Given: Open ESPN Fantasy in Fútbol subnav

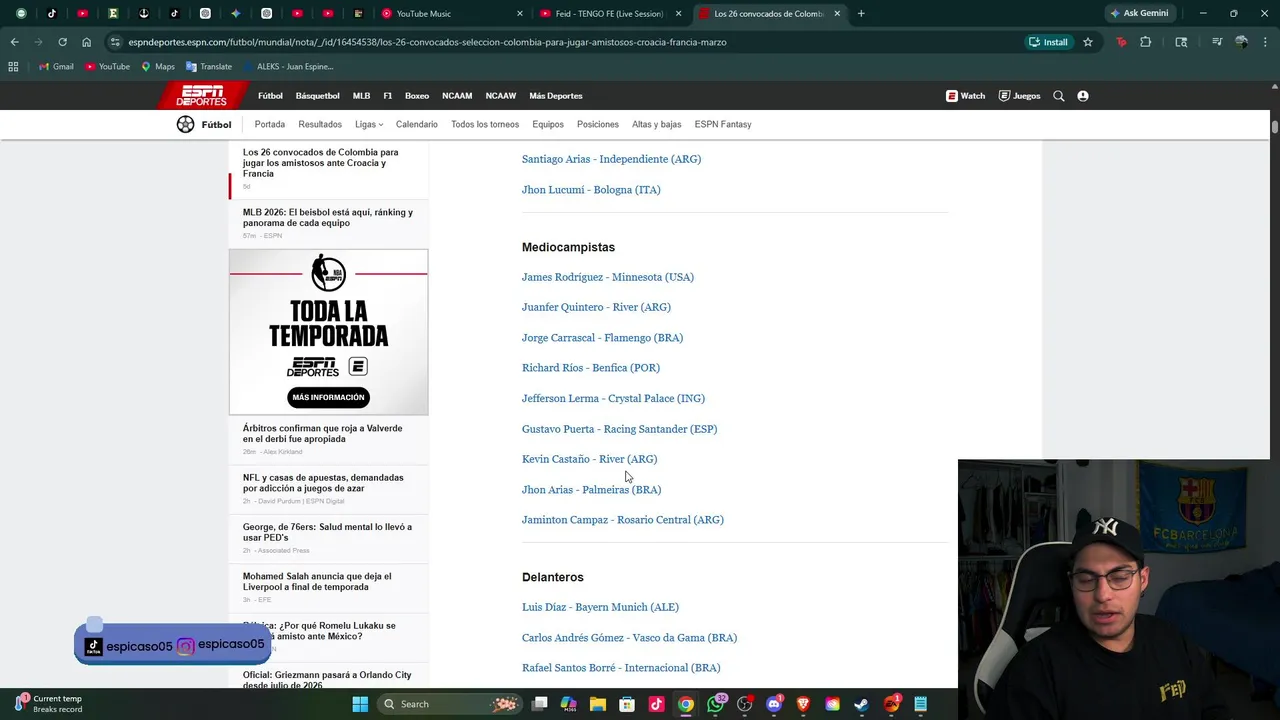Looking at the screenshot, I should tap(723, 124).
